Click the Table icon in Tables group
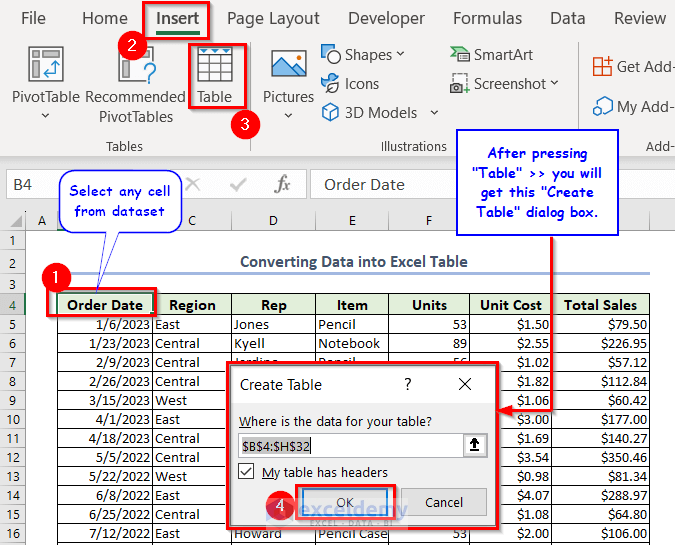 tap(215, 65)
